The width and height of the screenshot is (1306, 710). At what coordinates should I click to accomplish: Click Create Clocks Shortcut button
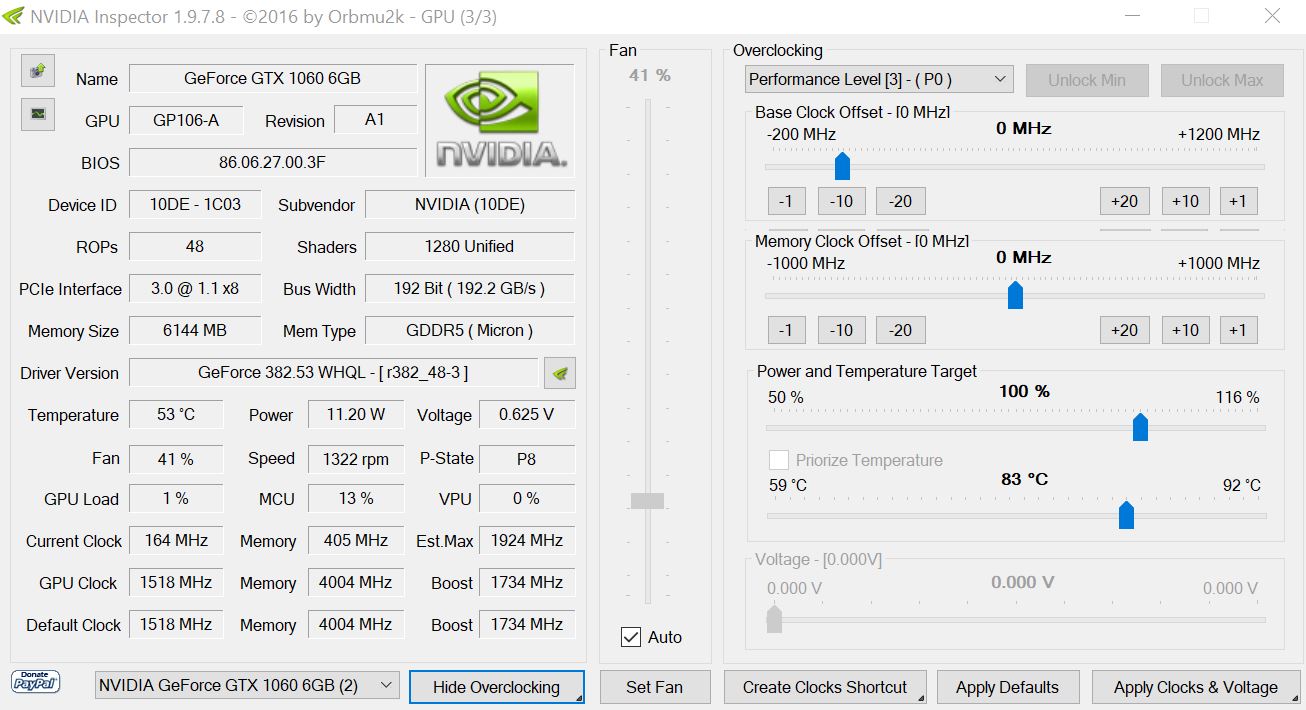pyautogui.click(x=824, y=687)
